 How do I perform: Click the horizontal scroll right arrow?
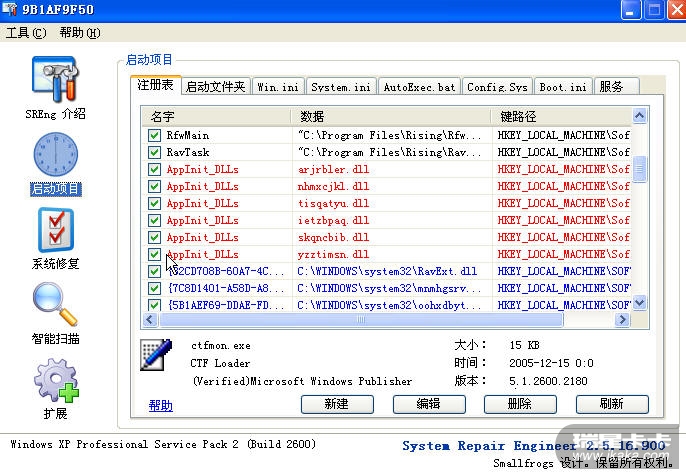(622, 320)
